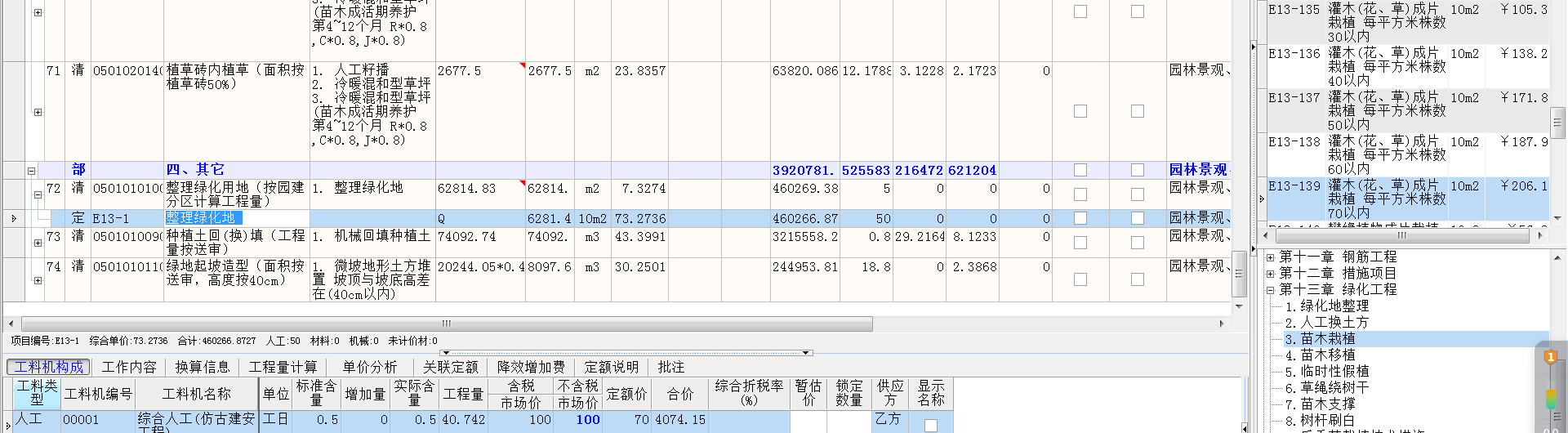Select 6.草绳绕树干 tree node
This screenshot has height=433, width=1568.
[x=1327, y=388]
